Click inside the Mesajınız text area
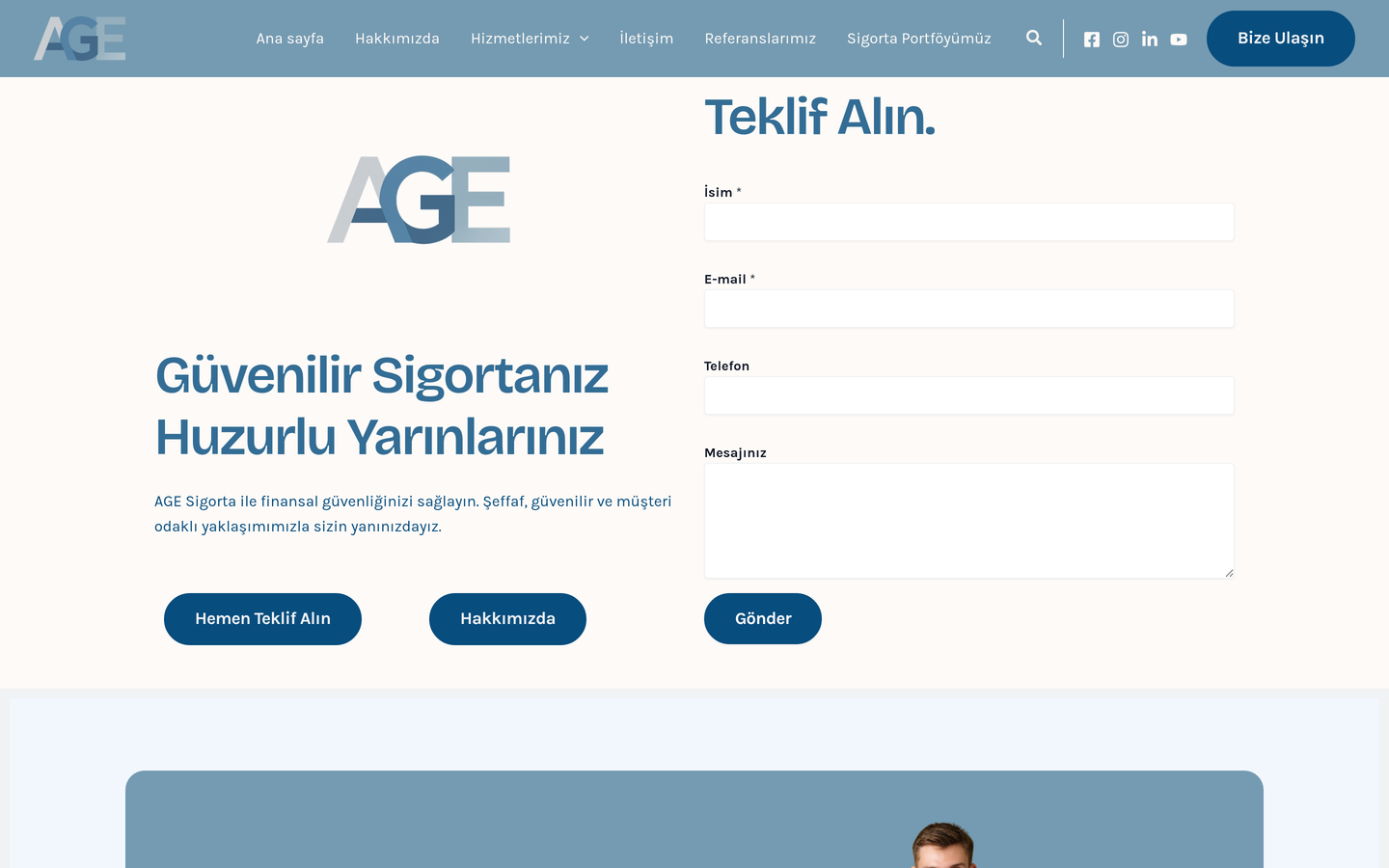This screenshot has height=868, width=1389. (969, 521)
